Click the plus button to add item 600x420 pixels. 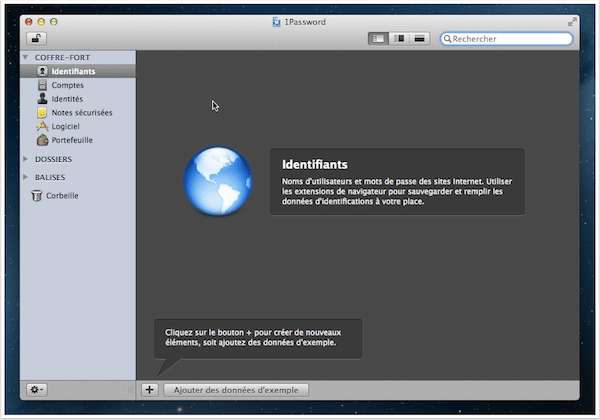click(150, 390)
